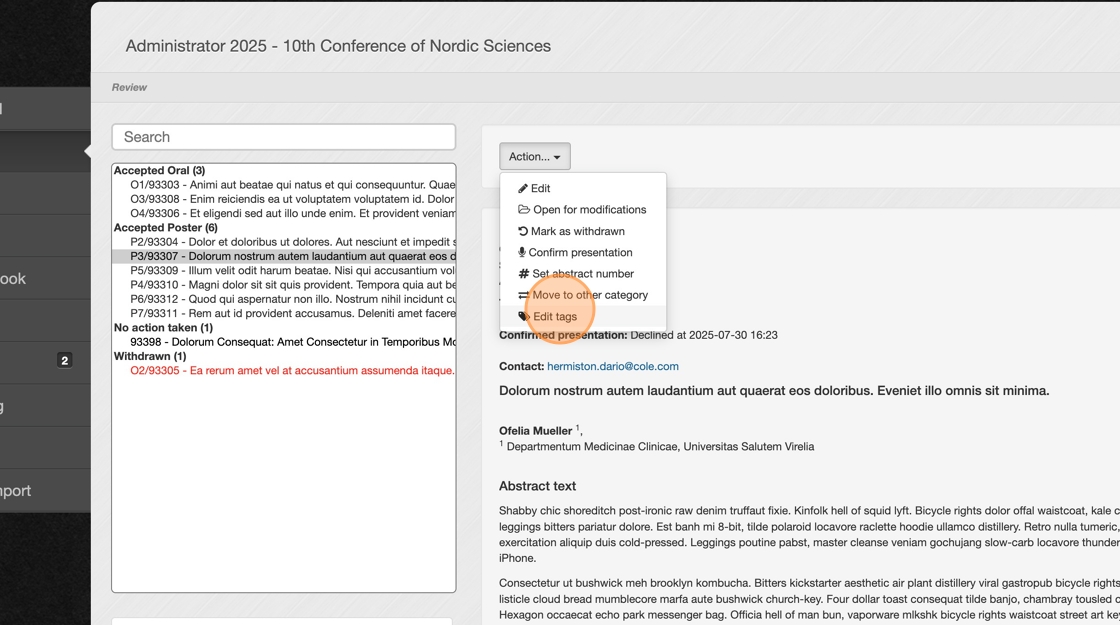
Task: Click the pencil icon beside Edit
Action: point(523,189)
